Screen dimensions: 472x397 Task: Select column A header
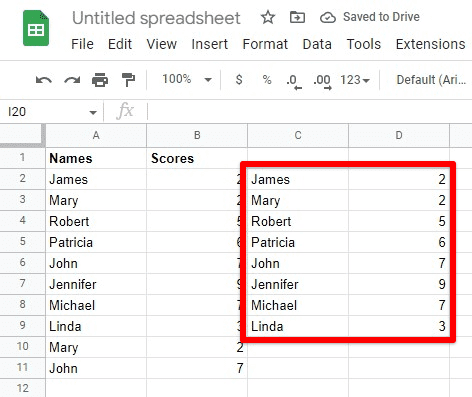pyautogui.click(x=96, y=135)
